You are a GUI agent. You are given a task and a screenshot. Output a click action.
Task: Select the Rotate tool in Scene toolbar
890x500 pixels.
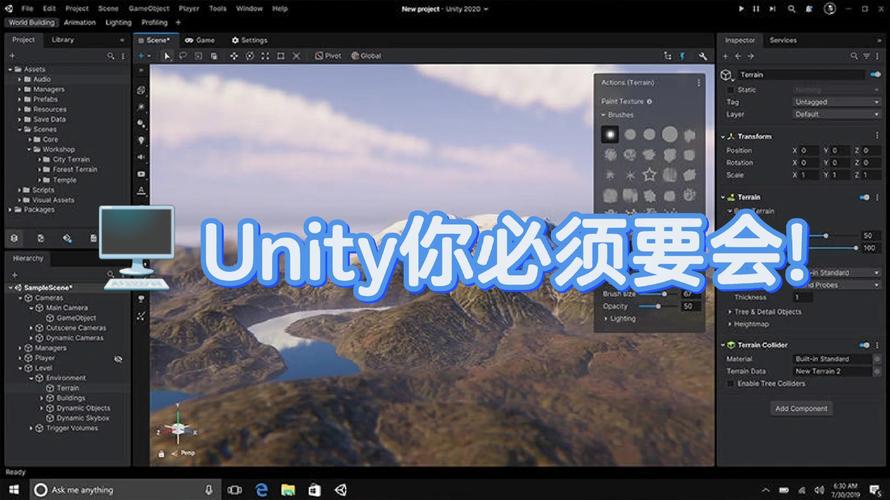click(250, 56)
